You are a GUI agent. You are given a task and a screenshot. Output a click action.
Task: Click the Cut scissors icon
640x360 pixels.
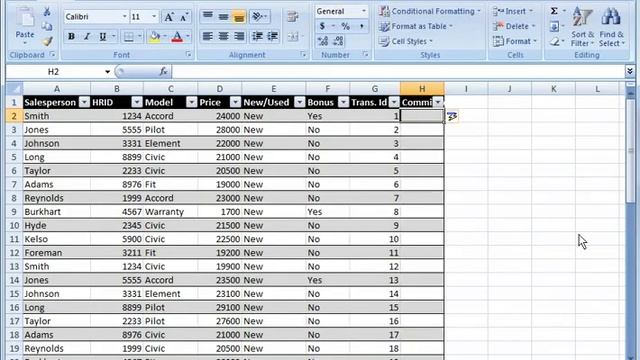point(47,12)
